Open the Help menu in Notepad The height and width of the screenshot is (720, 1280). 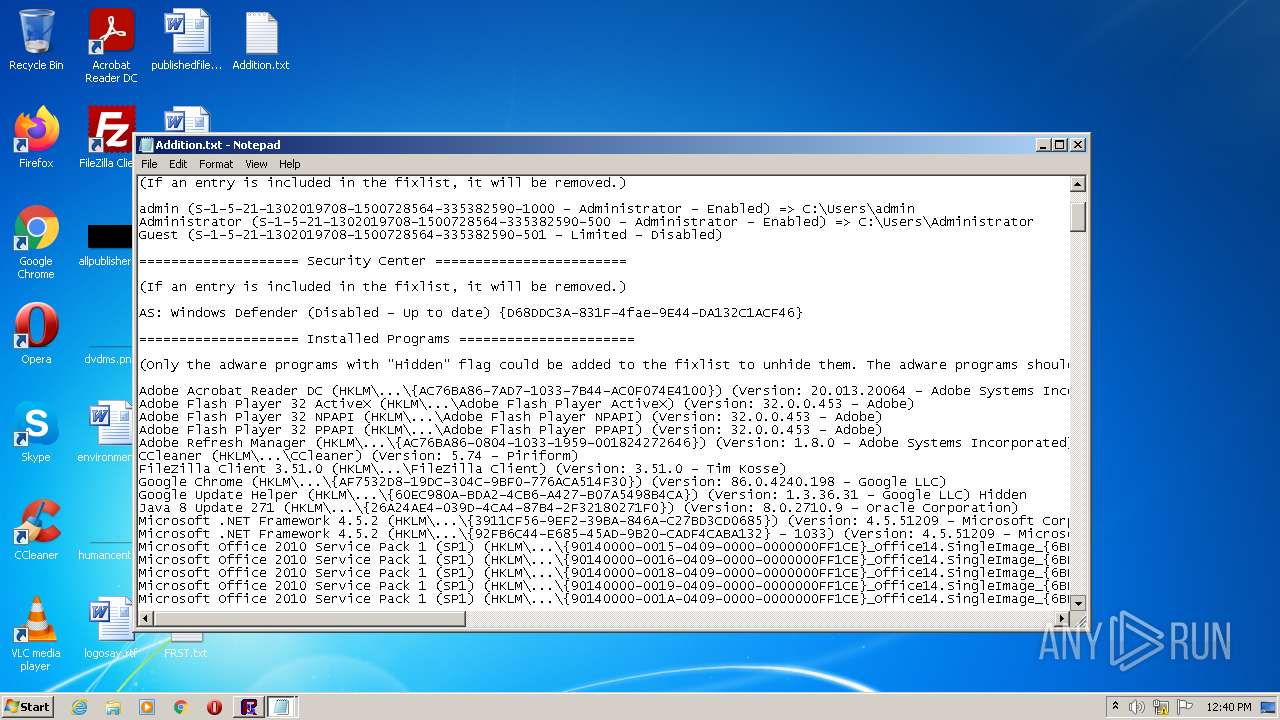(289, 164)
